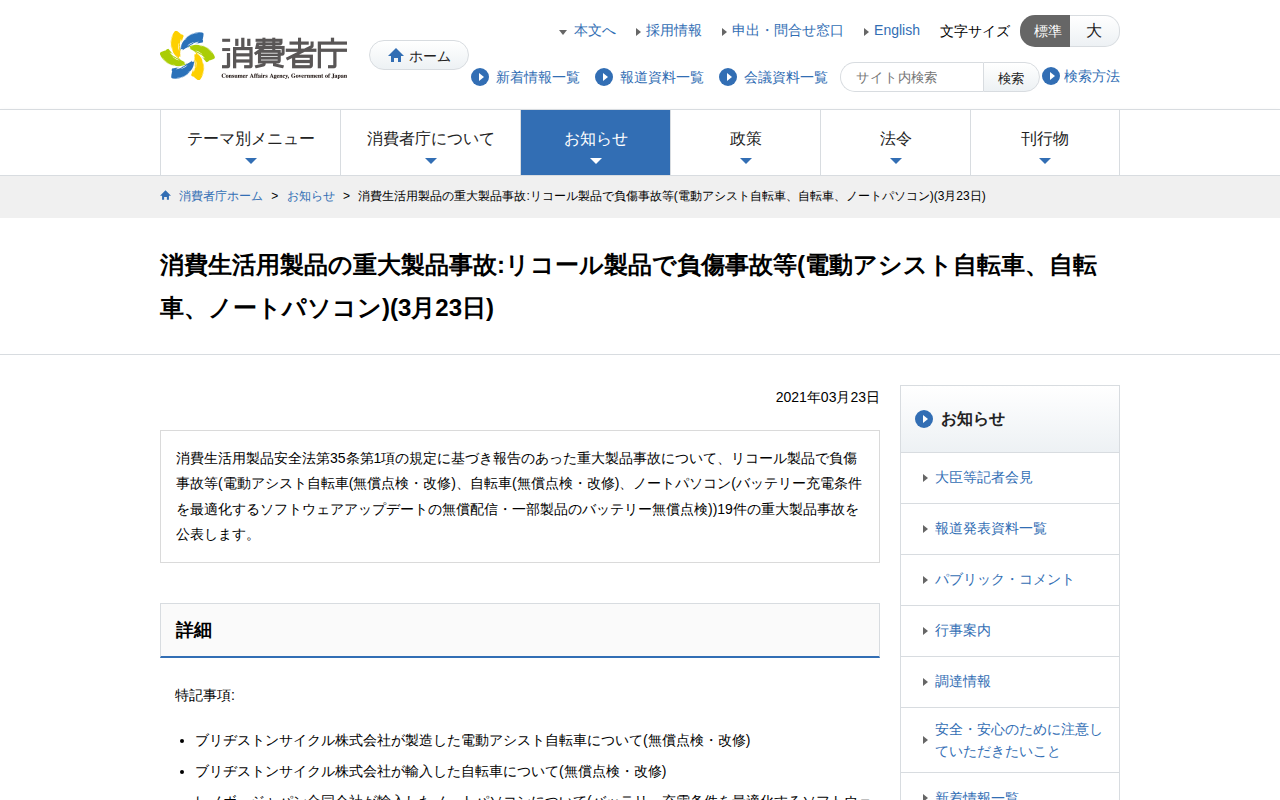
Task: Expand the 政策 navigation dropdown
Action: 745,141
